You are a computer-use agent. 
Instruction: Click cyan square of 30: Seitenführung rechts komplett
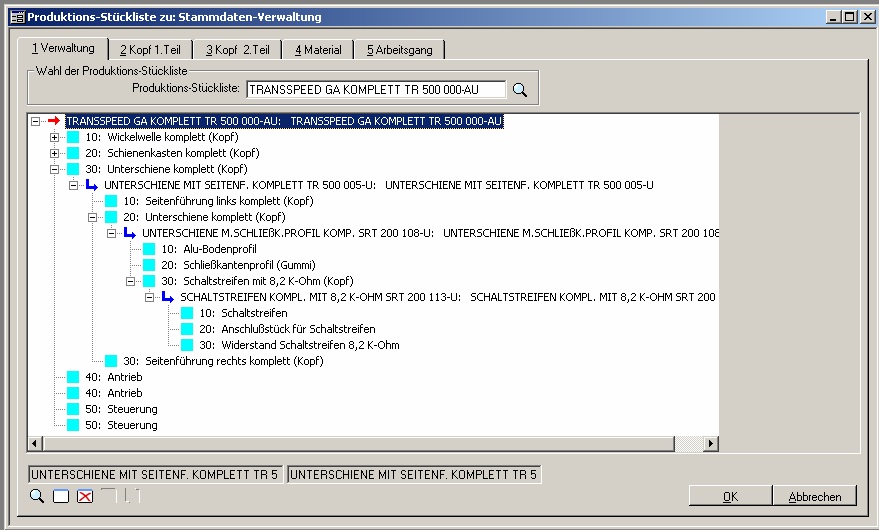[x=111, y=361]
